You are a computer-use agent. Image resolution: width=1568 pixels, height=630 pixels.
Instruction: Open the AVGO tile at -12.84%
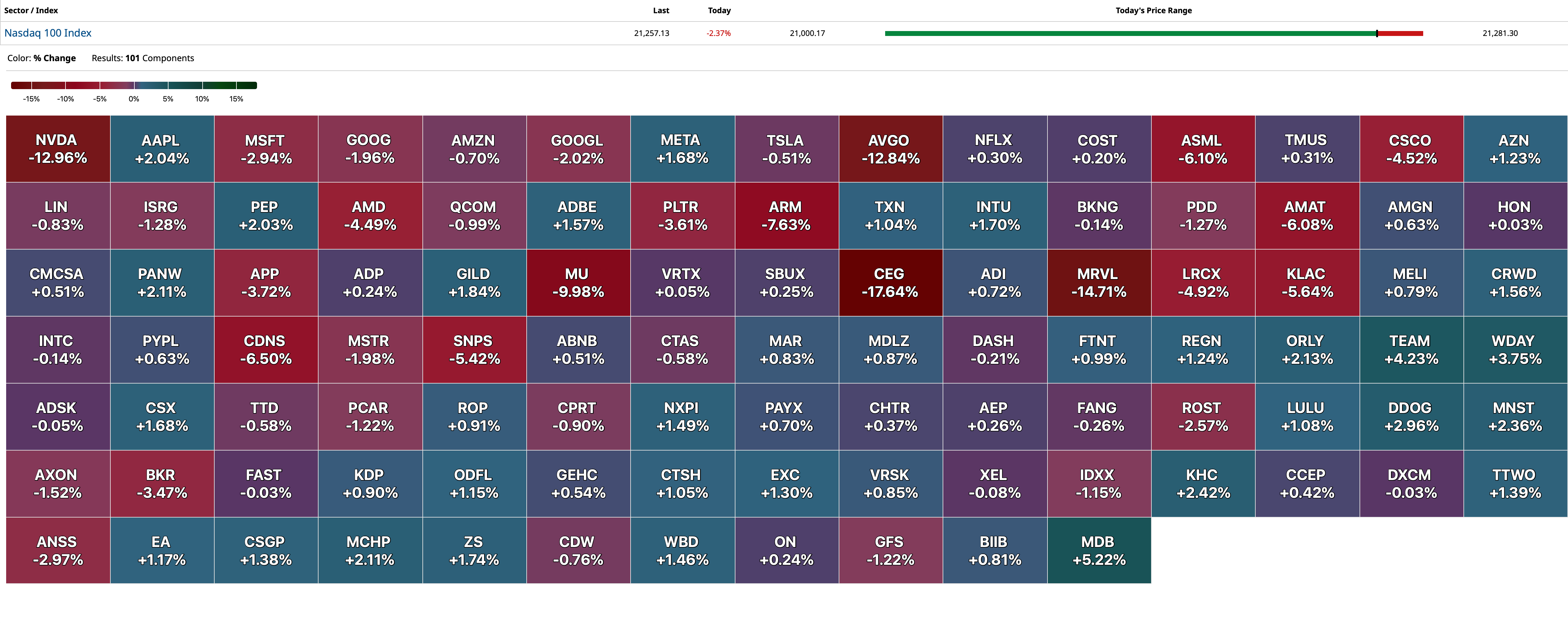click(x=890, y=149)
